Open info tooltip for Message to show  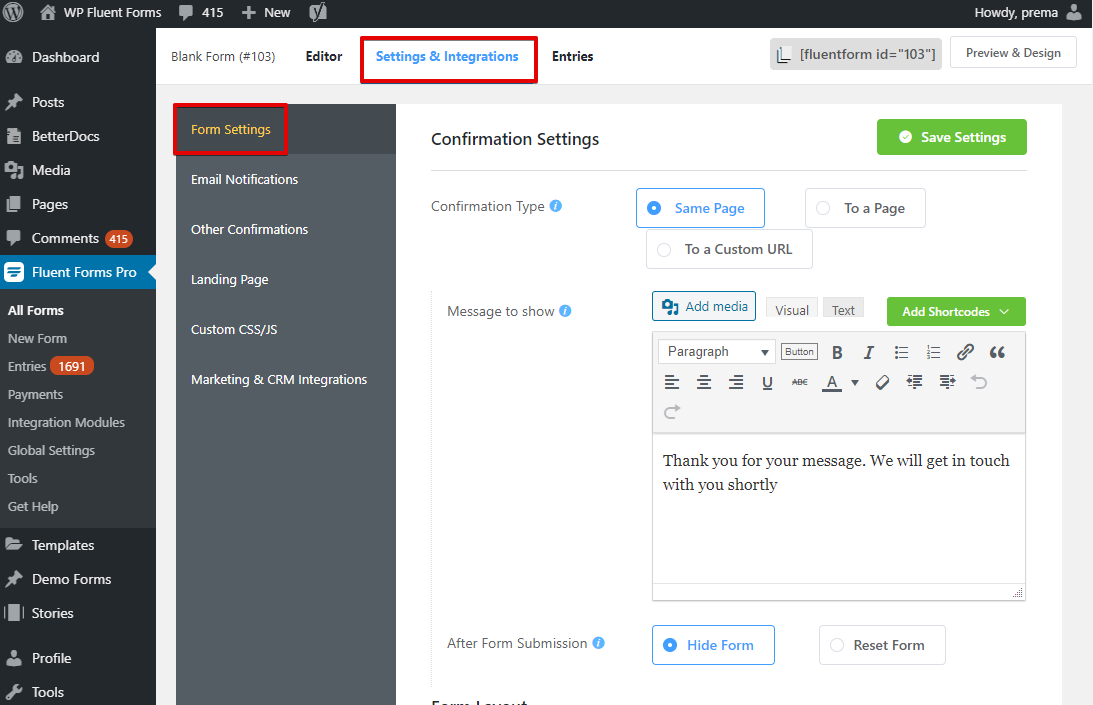565,310
